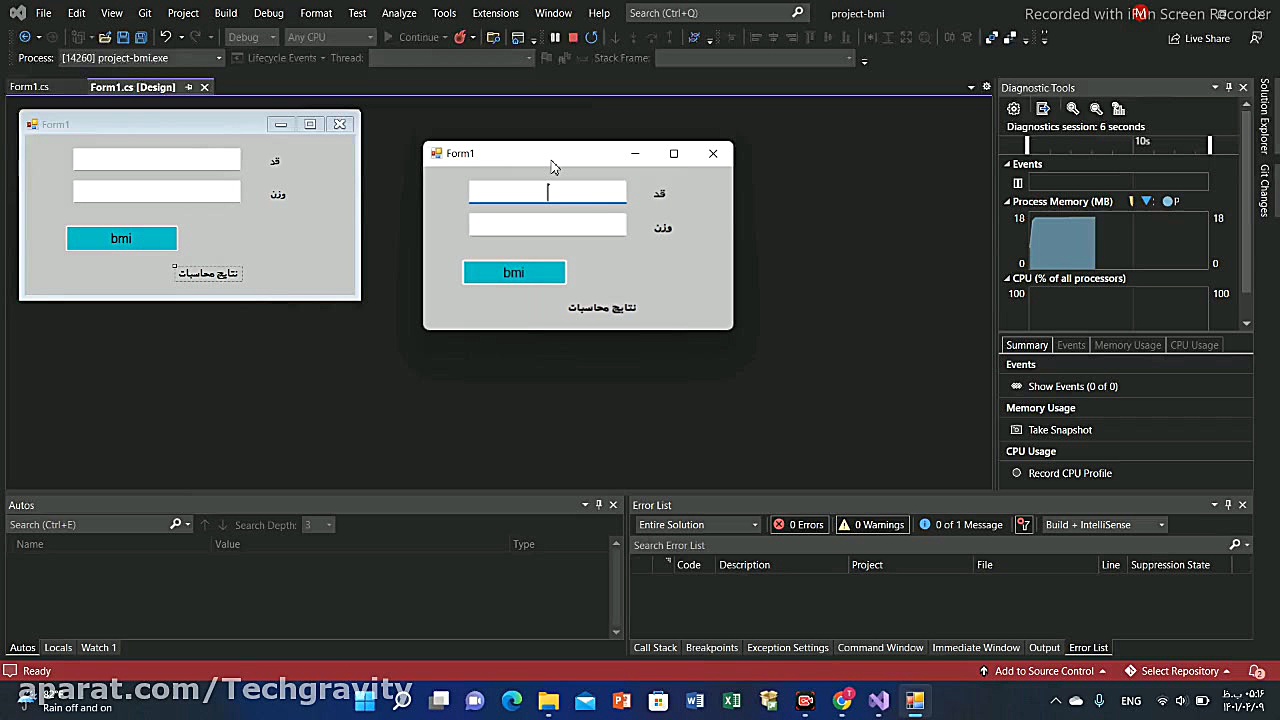The height and width of the screenshot is (720, 1280).
Task: Open Visual Studio from the Windows taskbar
Action: [878, 701]
